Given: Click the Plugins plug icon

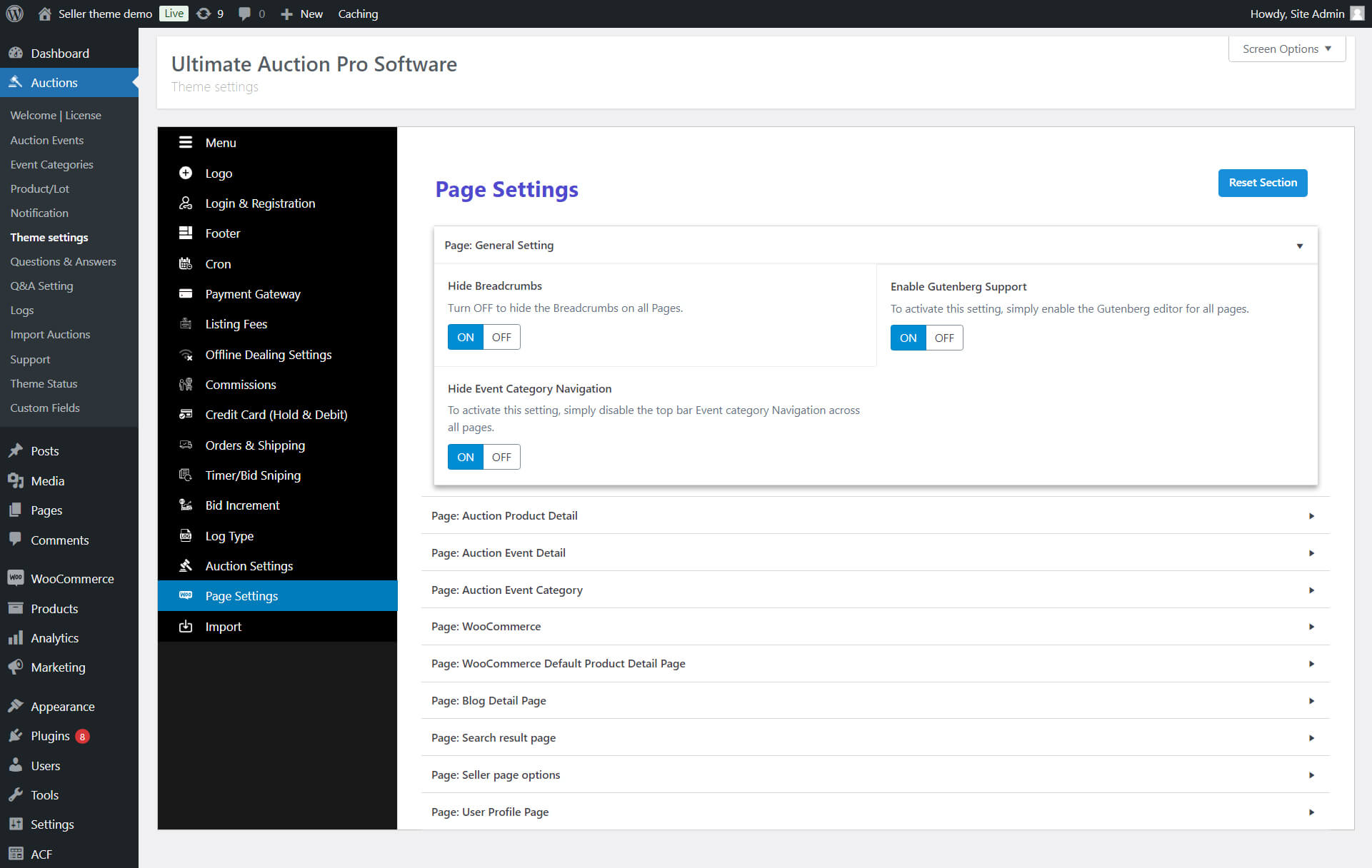Looking at the screenshot, I should [x=16, y=735].
